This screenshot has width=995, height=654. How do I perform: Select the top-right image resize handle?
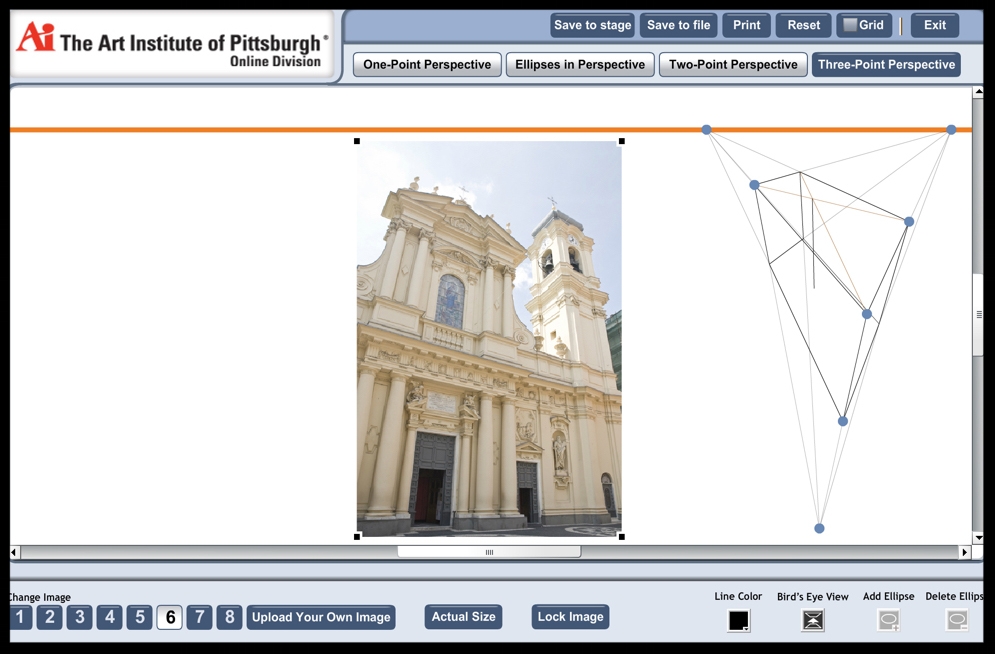[622, 141]
